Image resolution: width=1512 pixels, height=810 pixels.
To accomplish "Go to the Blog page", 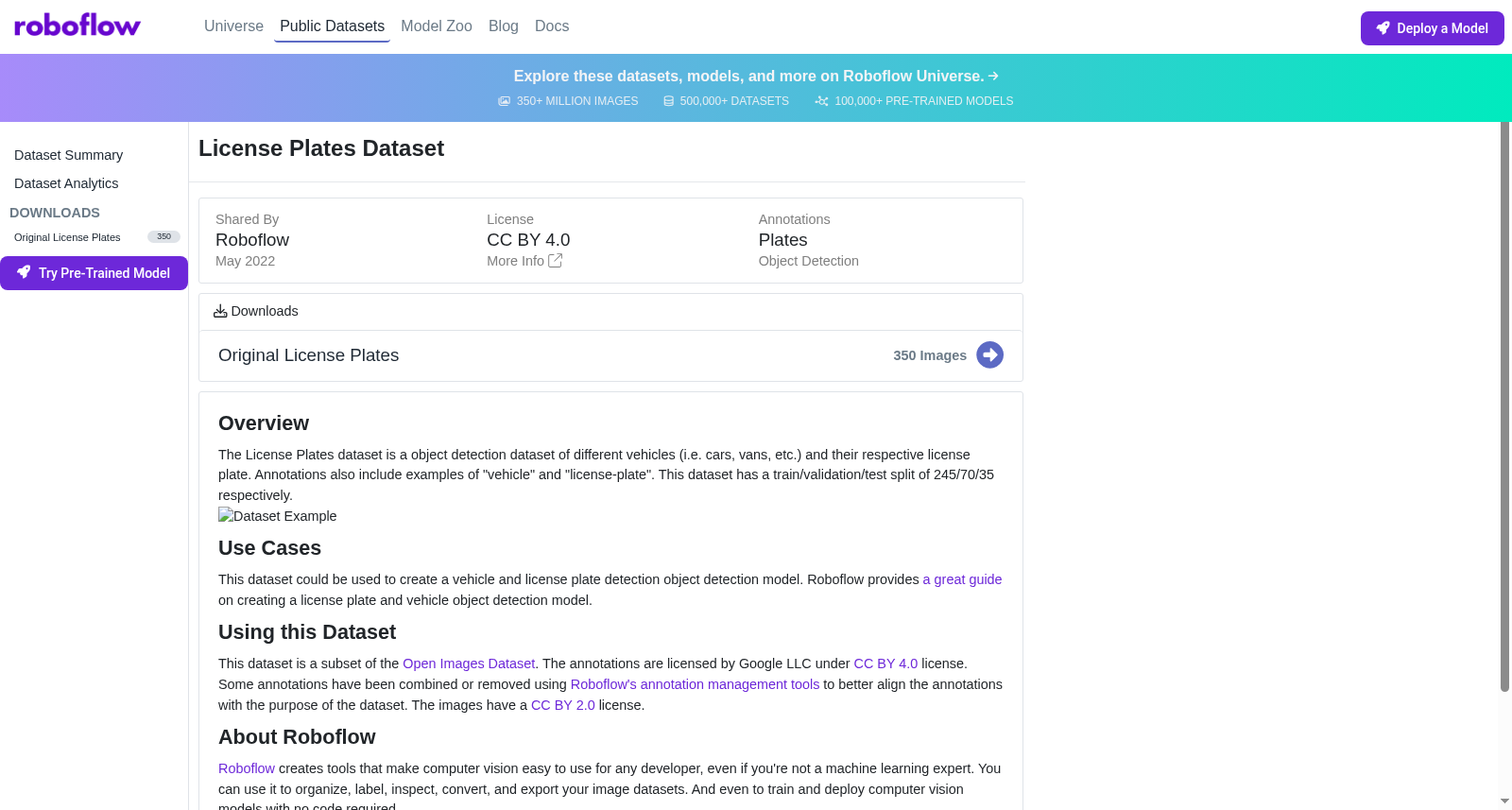I will point(504,26).
